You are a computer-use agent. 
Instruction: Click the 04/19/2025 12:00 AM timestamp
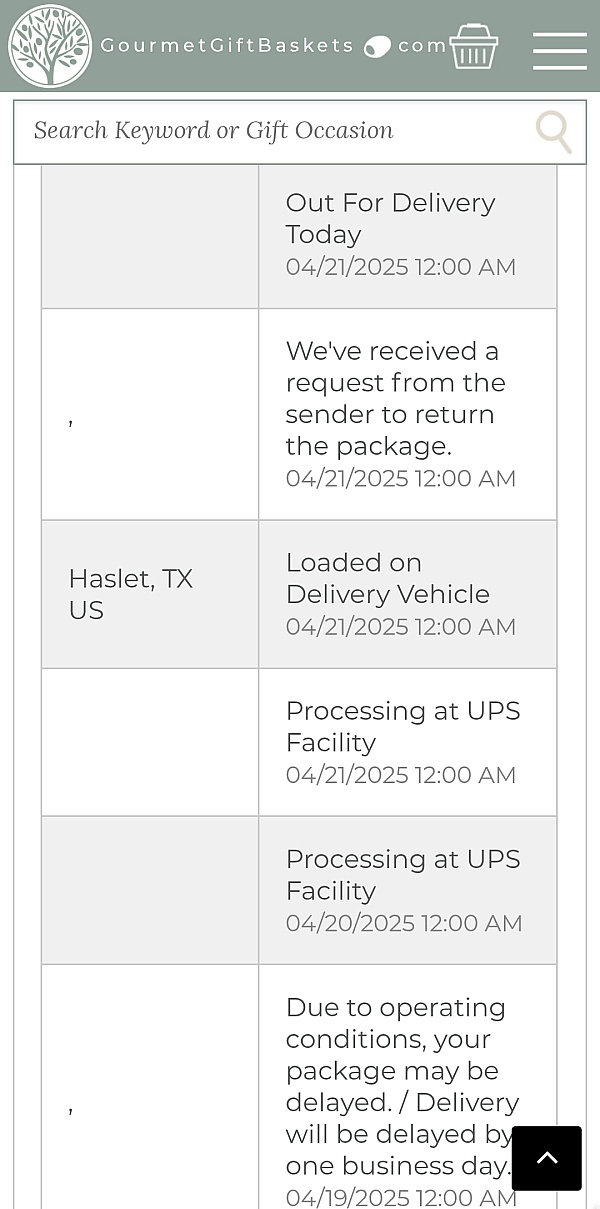point(398,1197)
